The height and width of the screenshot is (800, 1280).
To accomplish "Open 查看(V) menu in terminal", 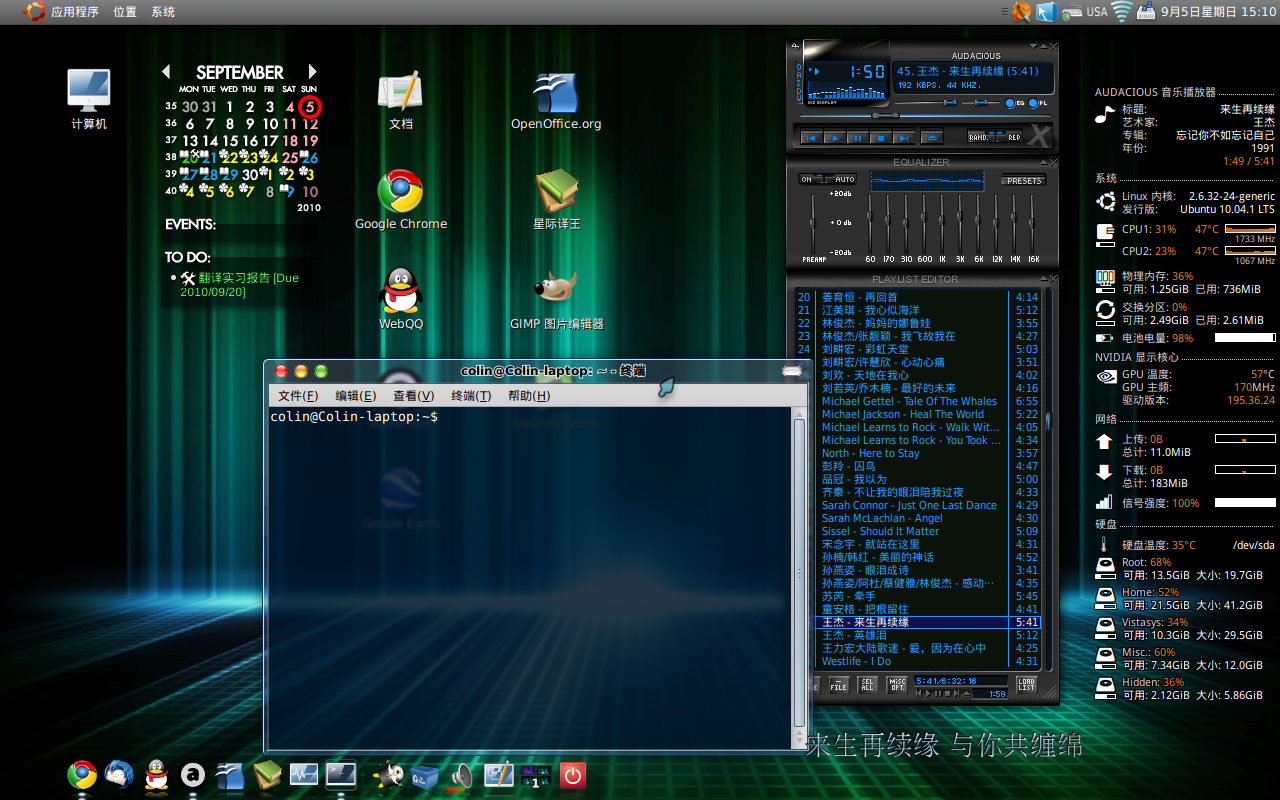I will 414,396.
